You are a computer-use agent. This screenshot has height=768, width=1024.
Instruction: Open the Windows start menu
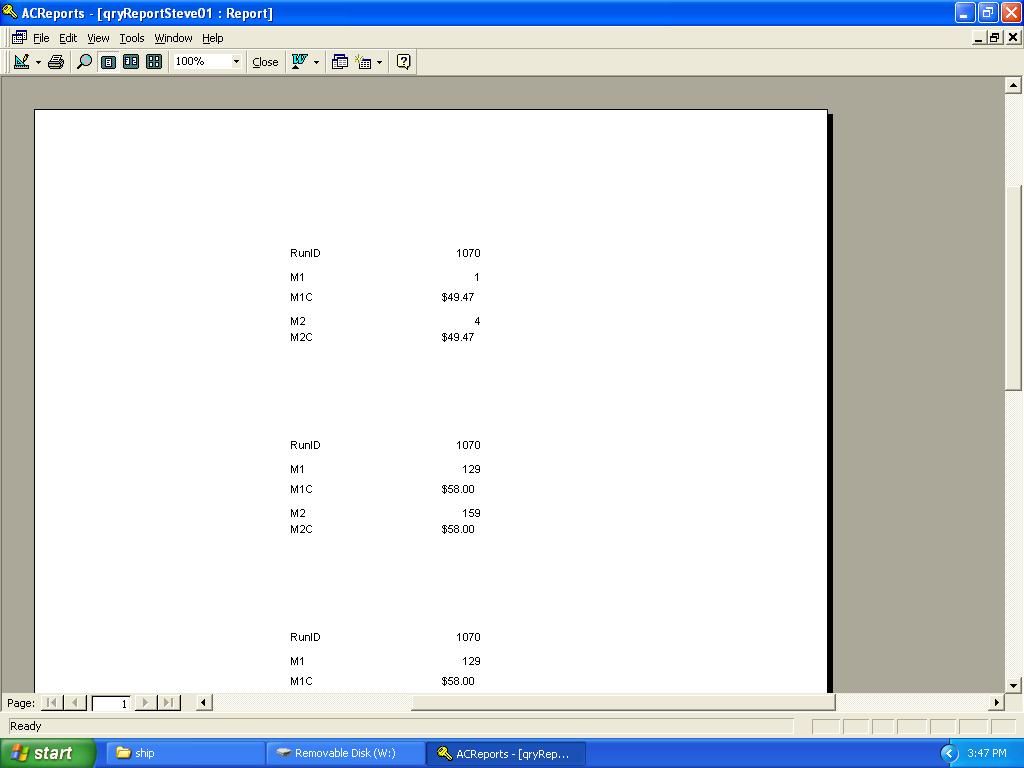(47, 753)
